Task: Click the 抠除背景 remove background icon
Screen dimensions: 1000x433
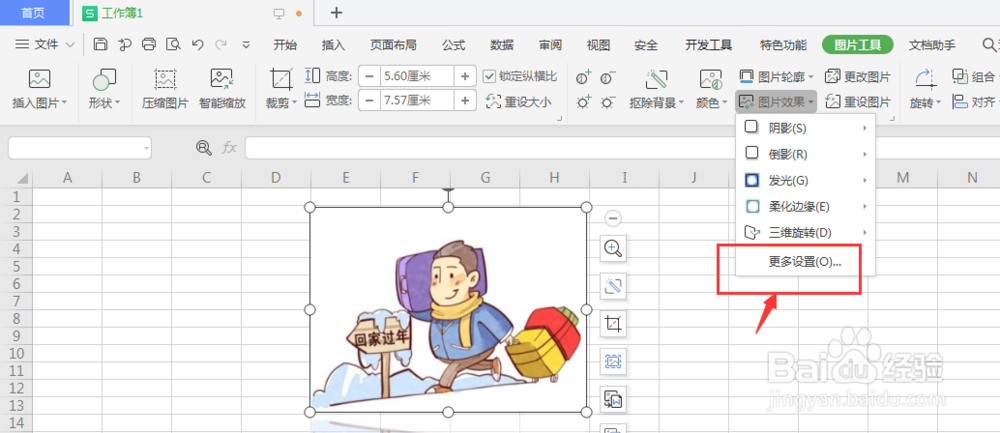Action: pos(656,80)
